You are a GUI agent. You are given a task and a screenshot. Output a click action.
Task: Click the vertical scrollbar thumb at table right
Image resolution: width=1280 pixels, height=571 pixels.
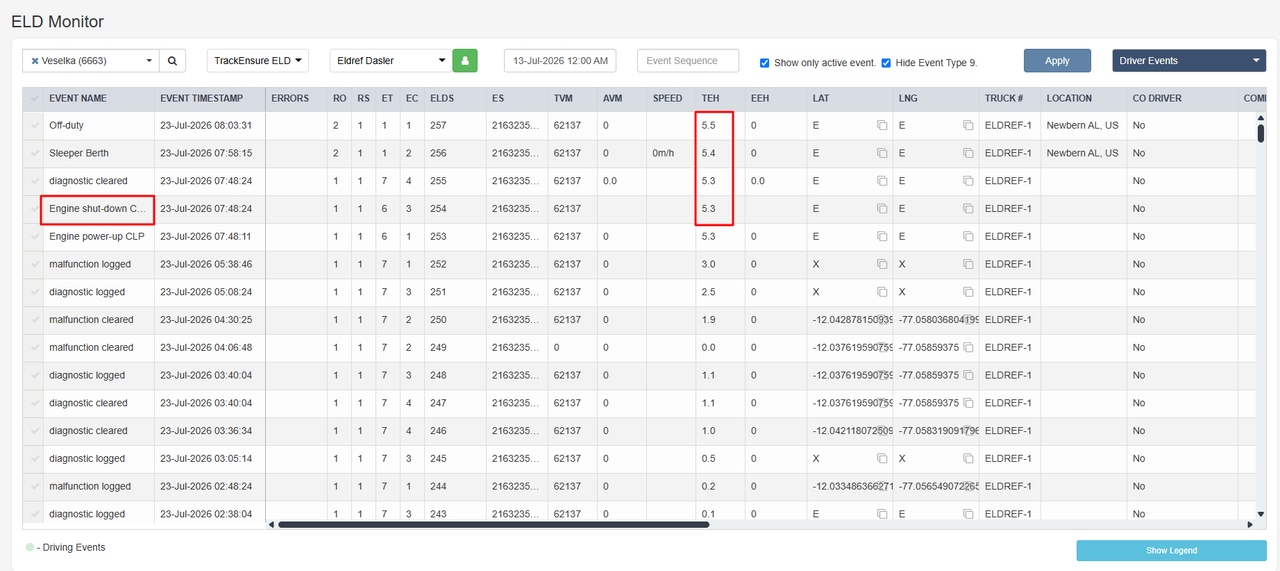[x=1261, y=133]
